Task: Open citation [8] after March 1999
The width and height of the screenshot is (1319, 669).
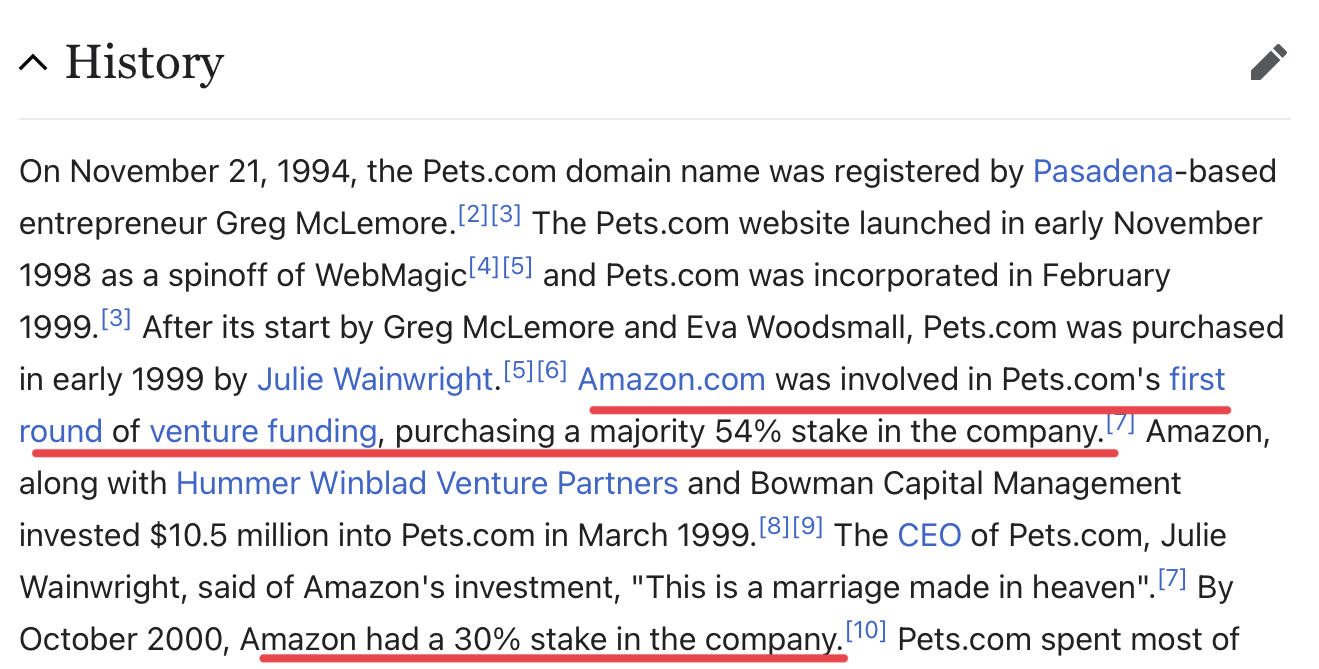Action: coord(773,527)
